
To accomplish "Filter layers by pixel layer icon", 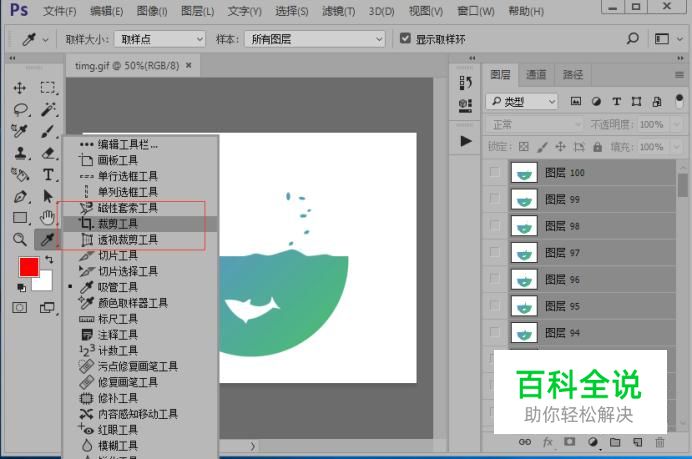I will point(575,102).
